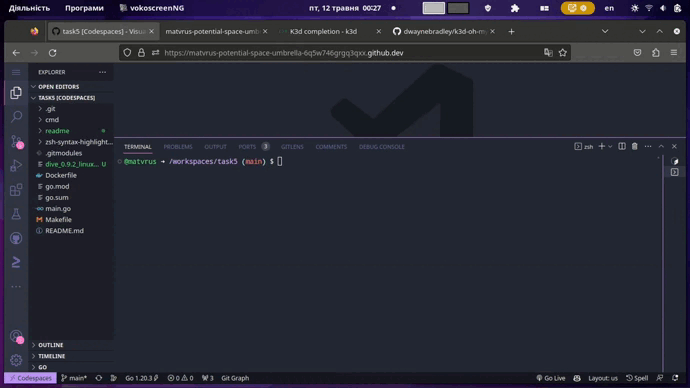Open the new terminal profile dropdown arrow

(610, 146)
